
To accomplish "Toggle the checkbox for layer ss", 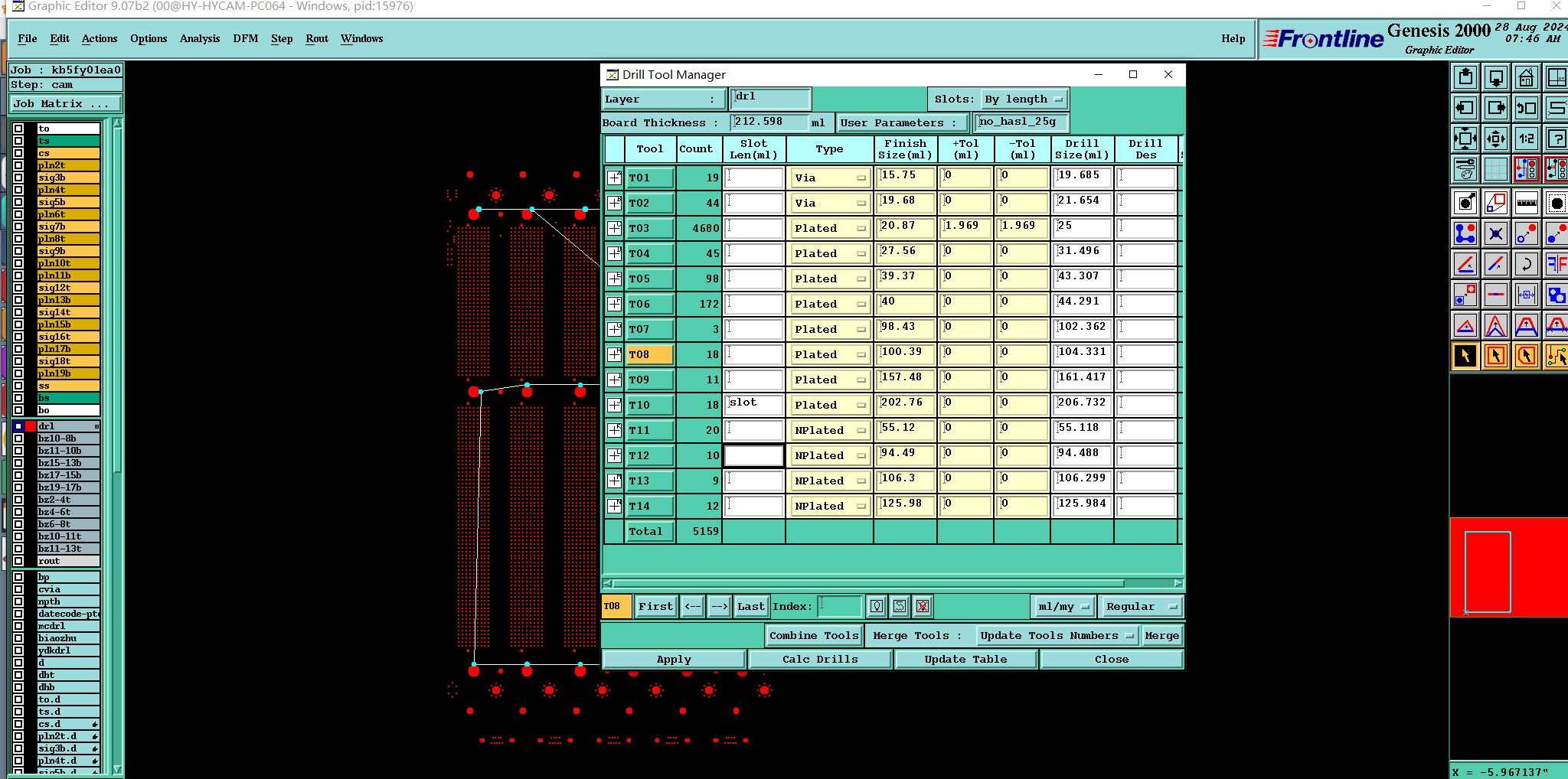I will [x=18, y=386].
